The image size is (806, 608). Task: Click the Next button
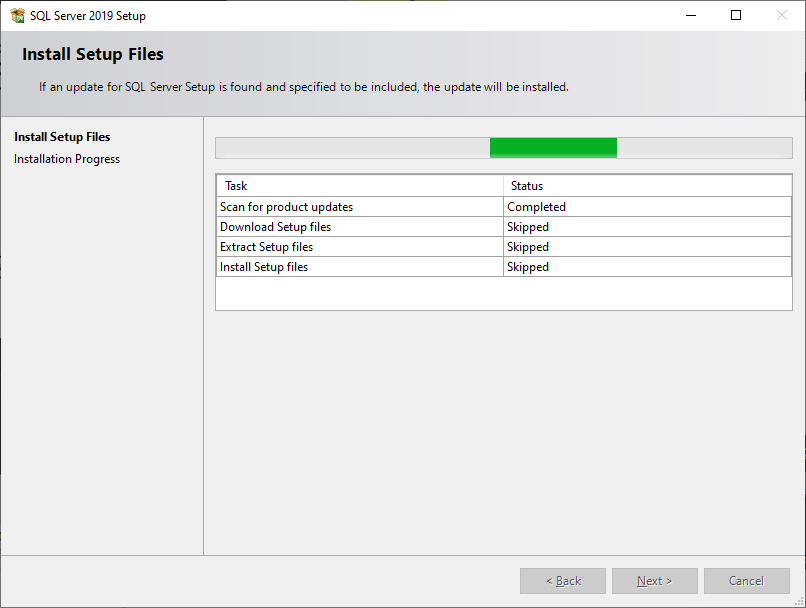coord(654,581)
